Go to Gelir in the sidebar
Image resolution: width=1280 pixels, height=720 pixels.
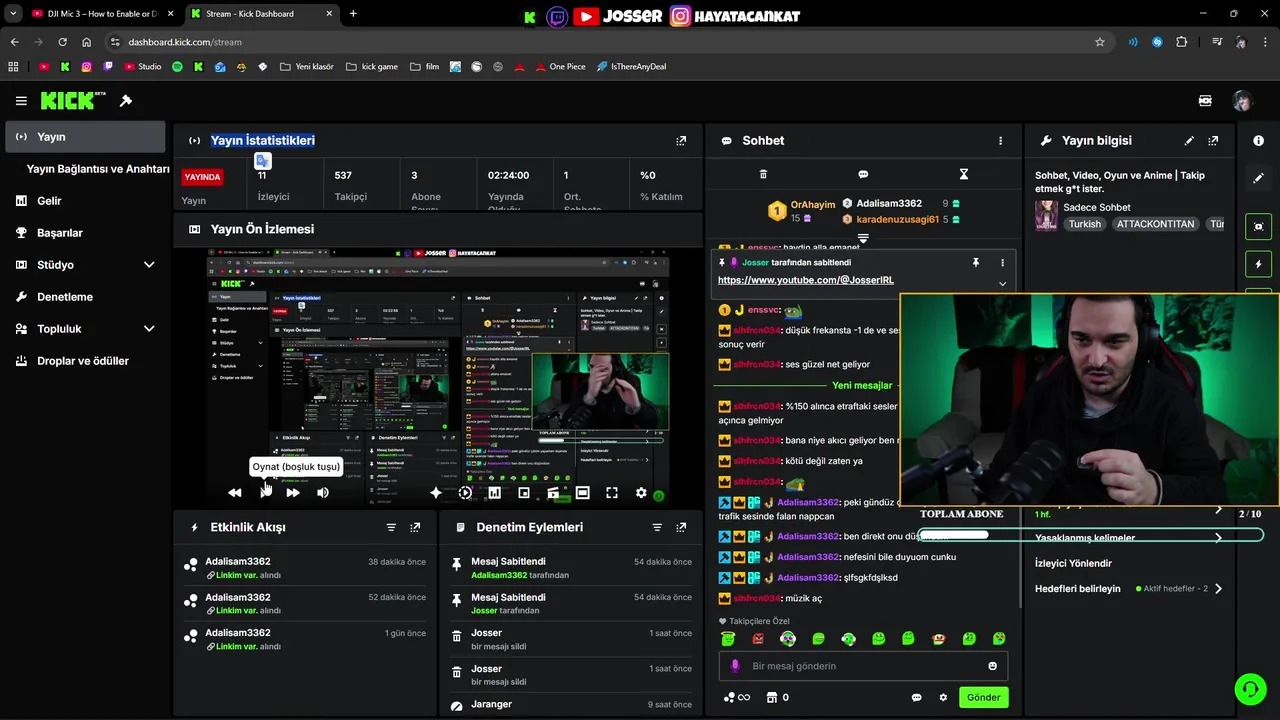click(x=85, y=201)
